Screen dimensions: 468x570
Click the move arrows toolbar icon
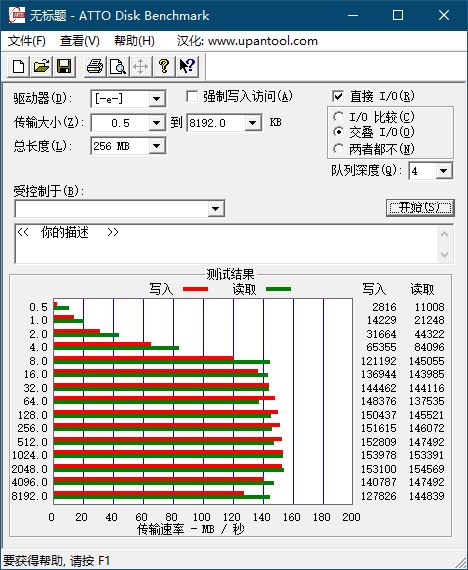140,67
